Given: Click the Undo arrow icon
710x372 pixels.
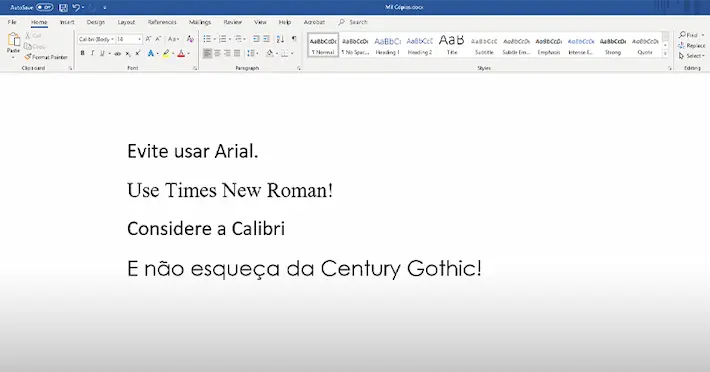Looking at the screenshot, I should [x=76, y=7].
